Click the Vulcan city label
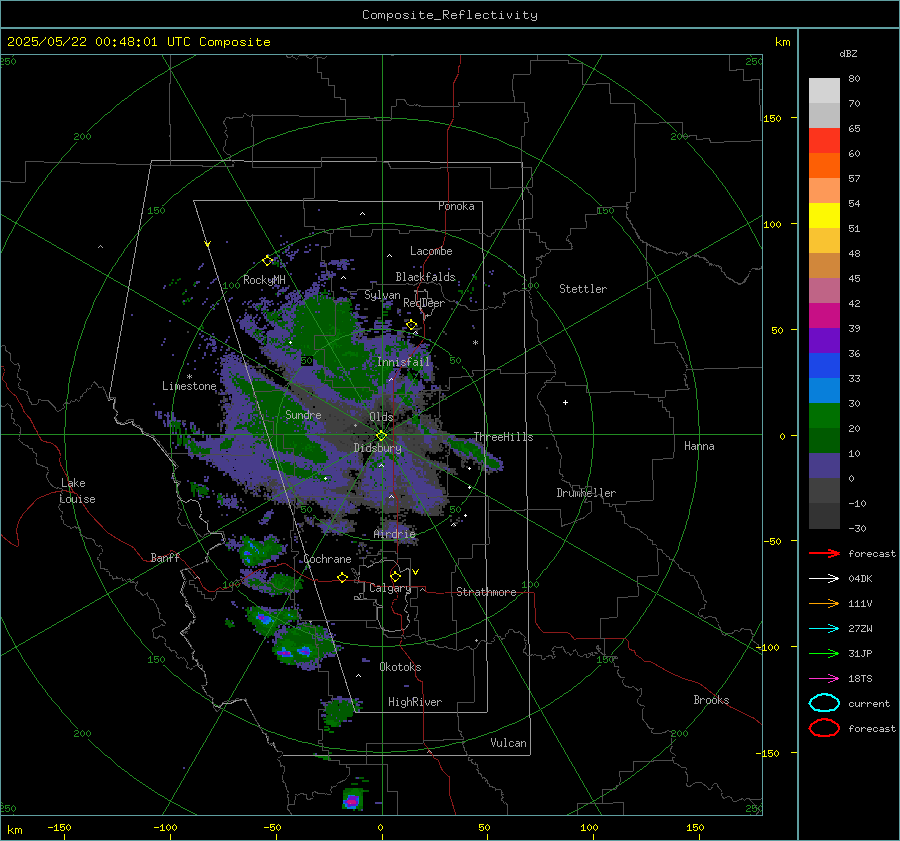 [x=509, y=743]
